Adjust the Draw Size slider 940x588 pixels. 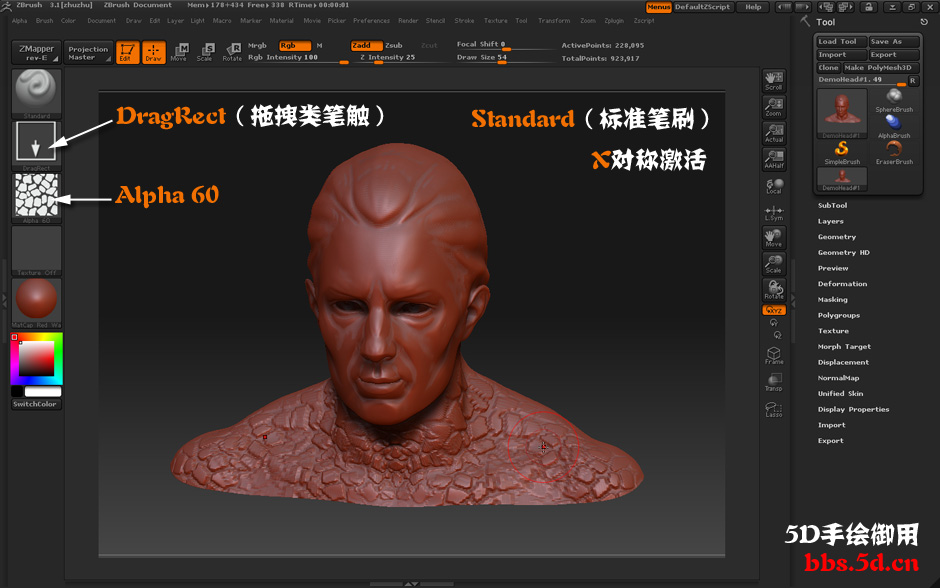(x=505, y=58)
